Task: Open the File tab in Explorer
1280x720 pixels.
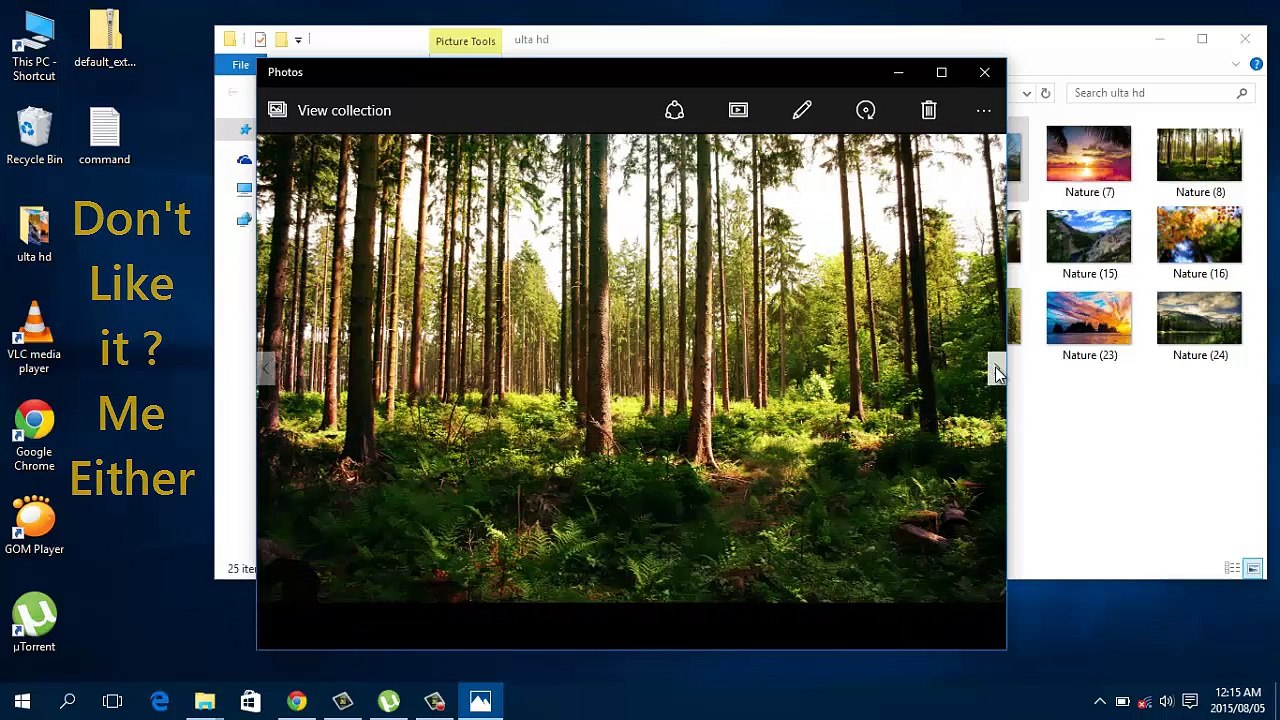Action: click(x=240, y=65)
